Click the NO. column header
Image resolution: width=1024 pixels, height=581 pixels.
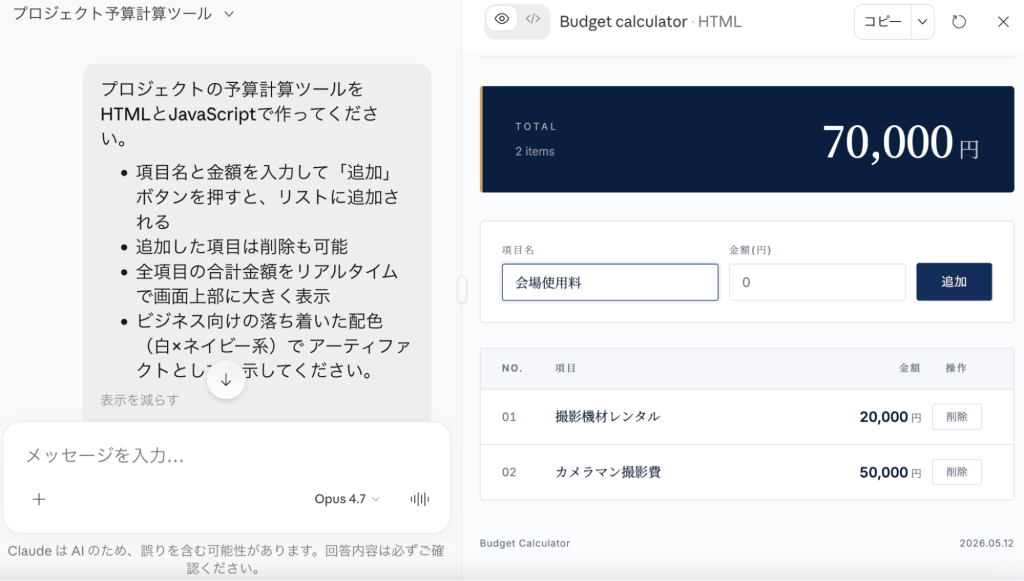point(512,368)
